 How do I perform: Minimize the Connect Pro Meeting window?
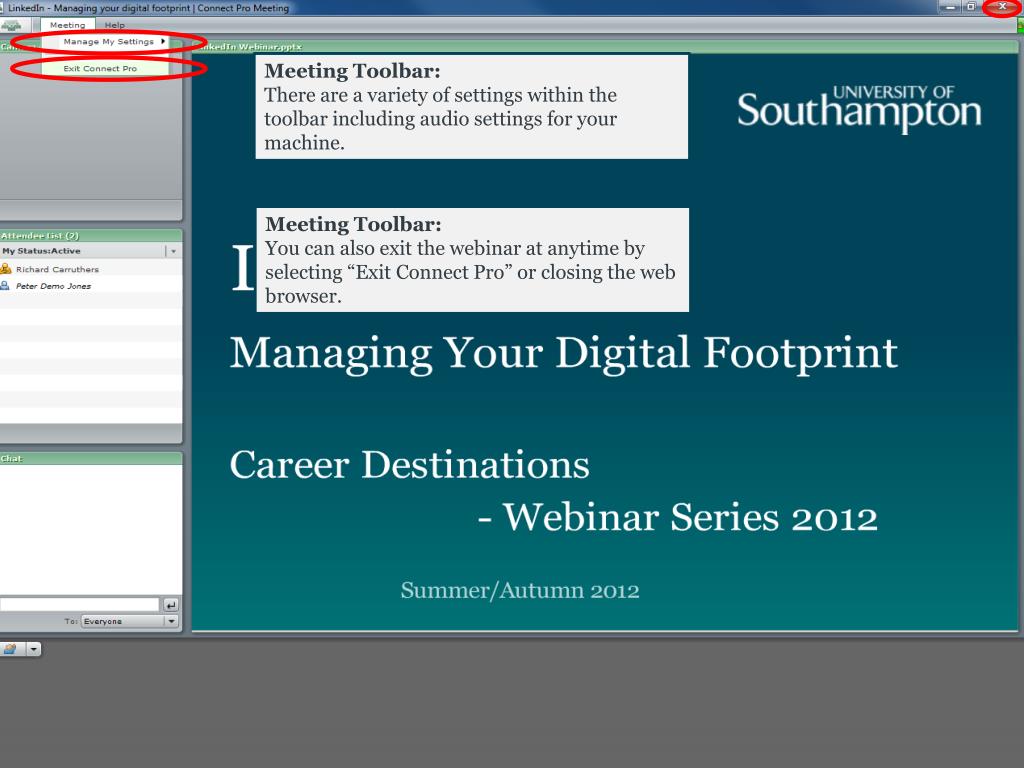click(x=950, y=7)
